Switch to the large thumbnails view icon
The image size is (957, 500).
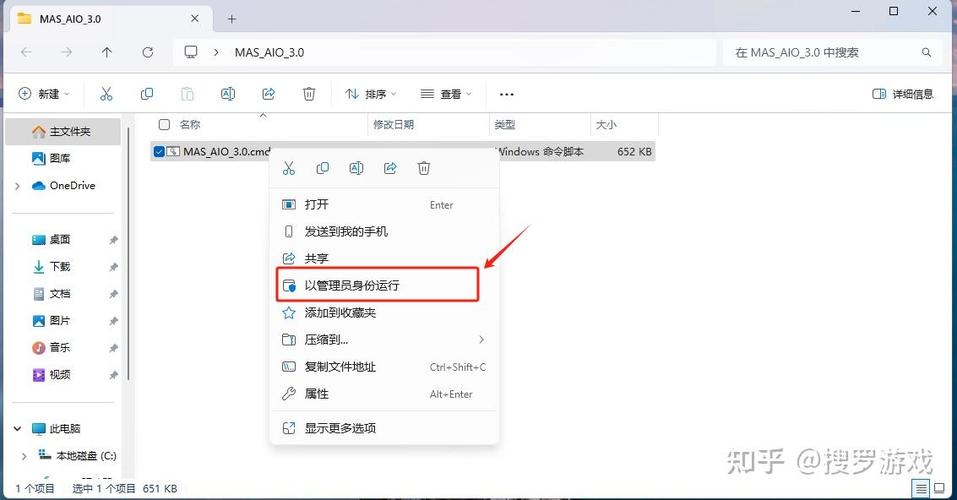tap(939, 488)
